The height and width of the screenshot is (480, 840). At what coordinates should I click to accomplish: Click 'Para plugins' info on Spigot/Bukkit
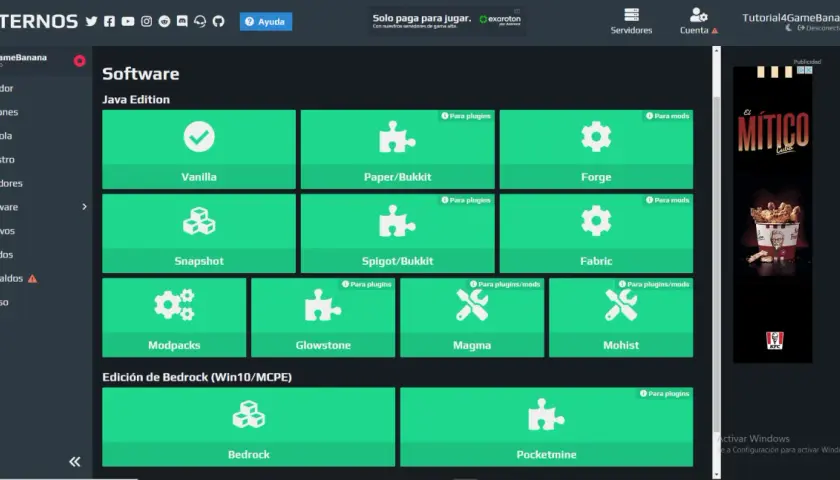pyautogui.click(x=466, y=200)
